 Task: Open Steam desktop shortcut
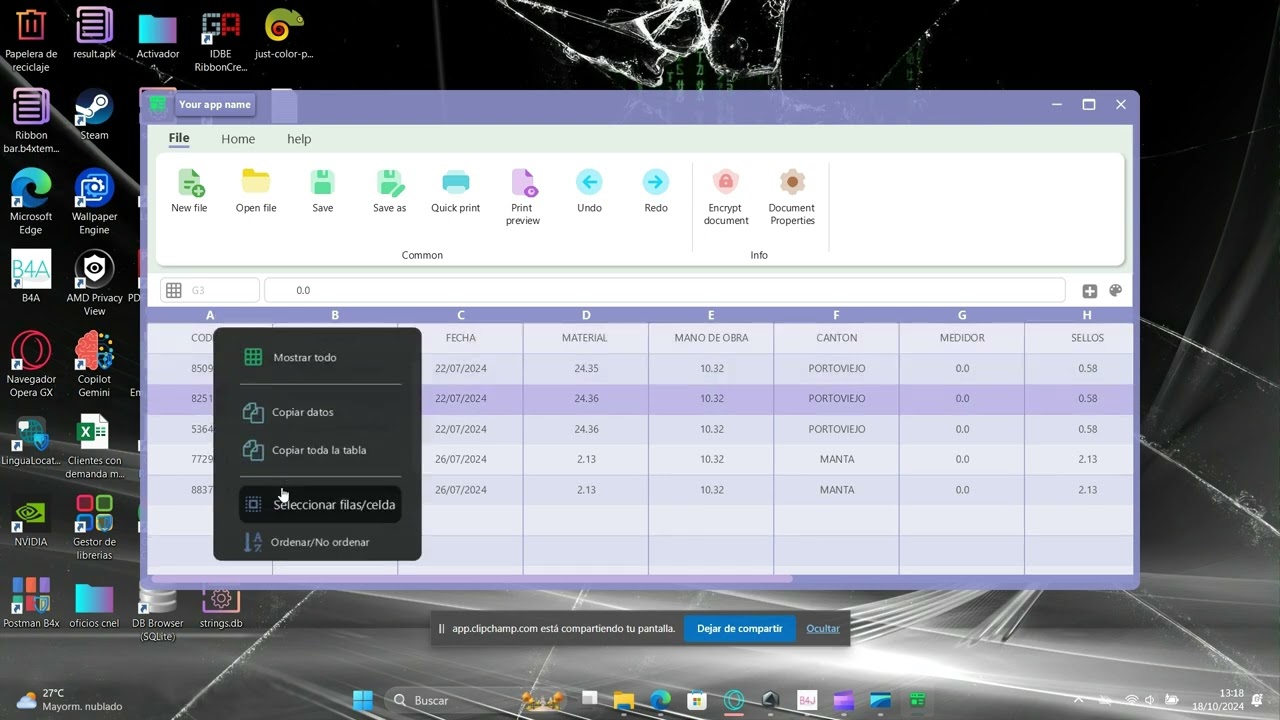[94, 115]
